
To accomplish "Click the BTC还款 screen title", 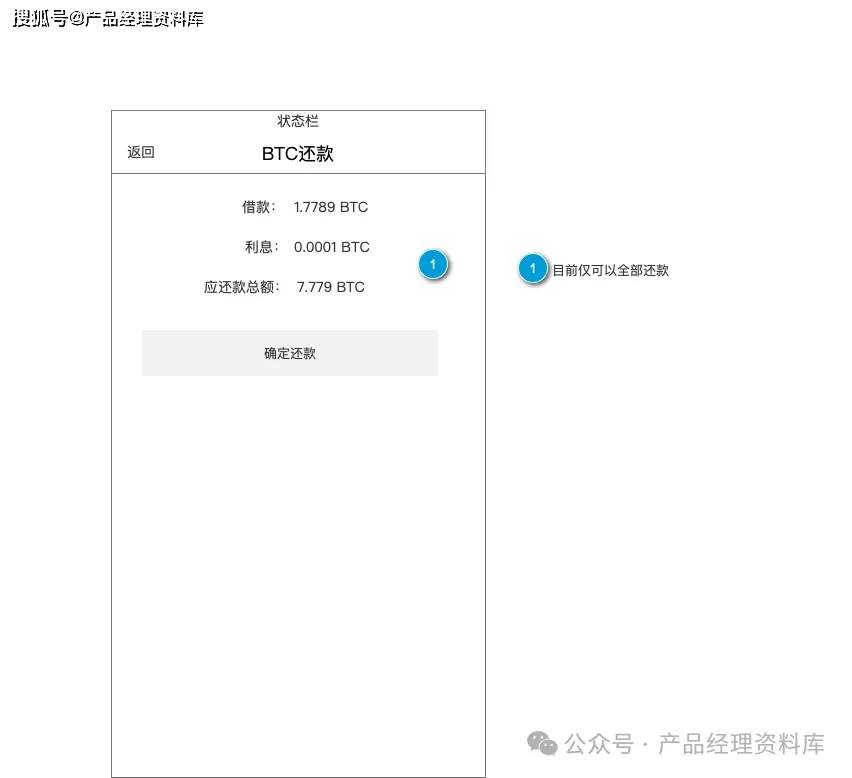I will pos(297,153).
